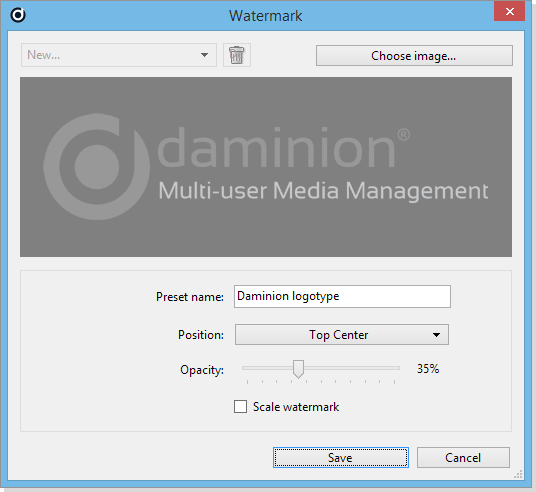Open the Position dropdown showing Top Center
Image resolution: width=536 pixels, height=492 pixels.
click(342, 335)
